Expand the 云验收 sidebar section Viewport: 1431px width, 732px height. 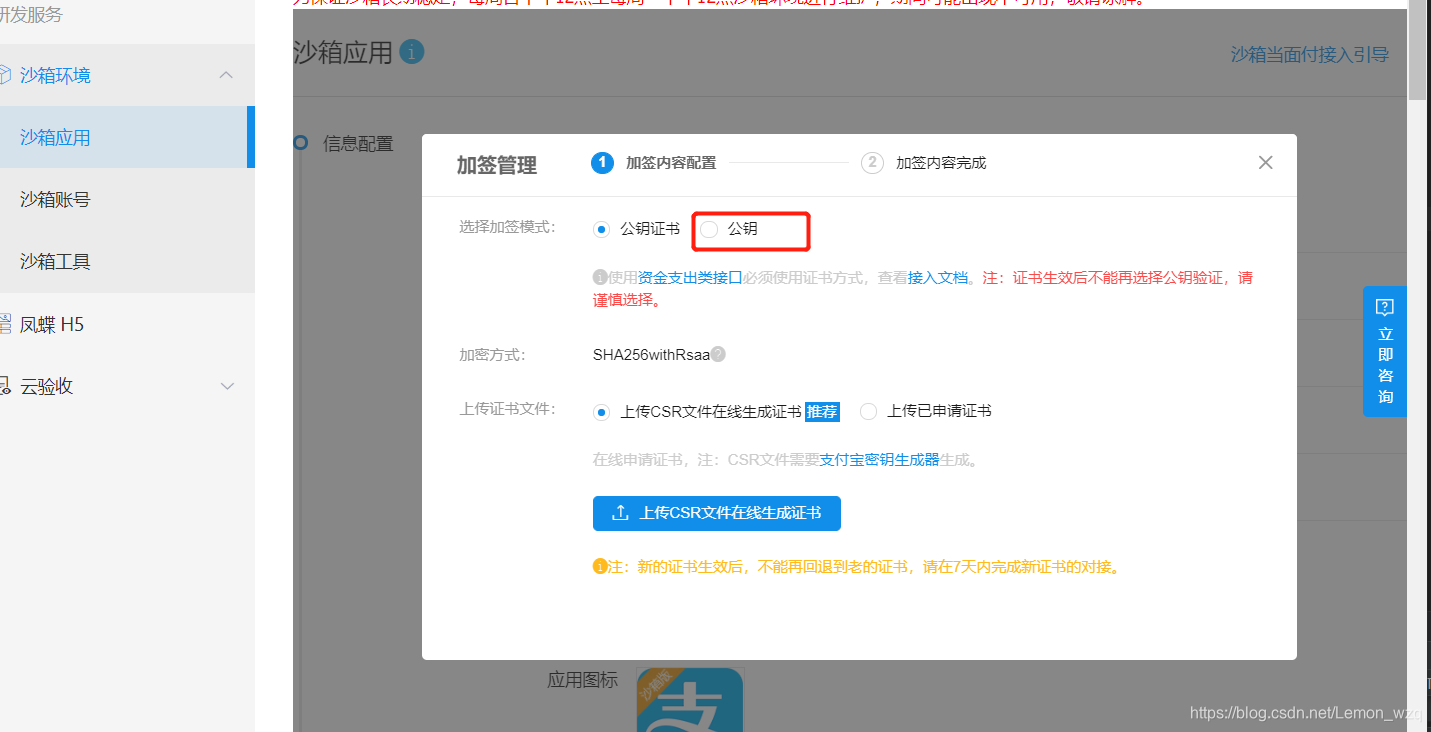click(x=227, y=386)
